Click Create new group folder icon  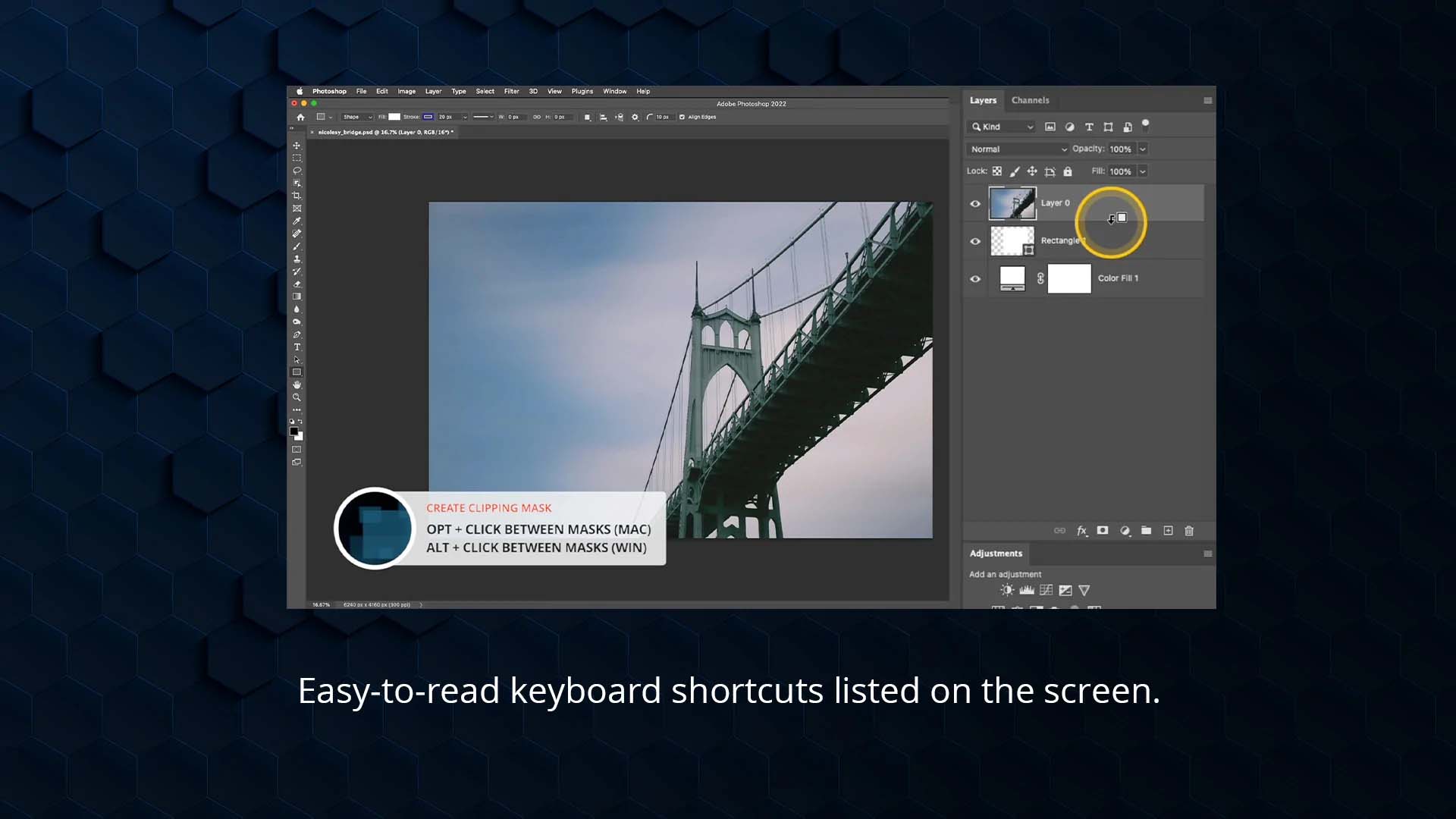(1146, 531)
